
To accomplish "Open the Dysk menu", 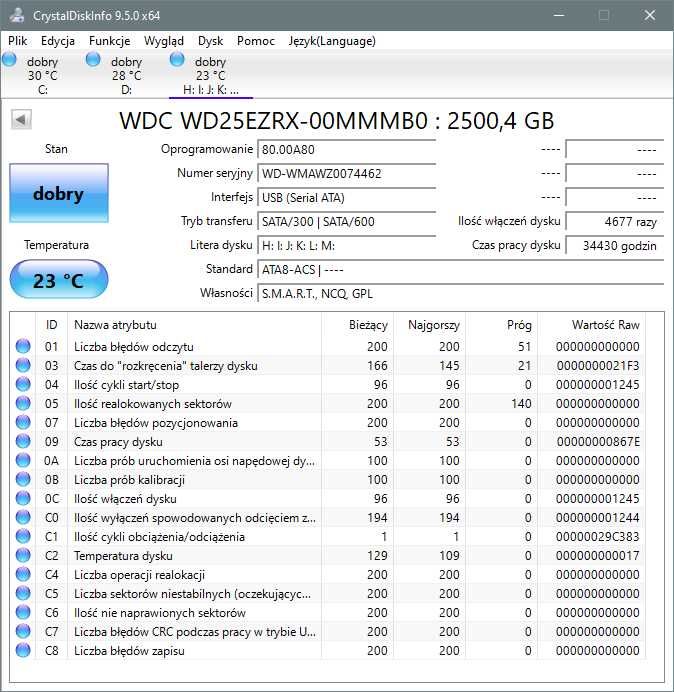I will tap(210, 41).
